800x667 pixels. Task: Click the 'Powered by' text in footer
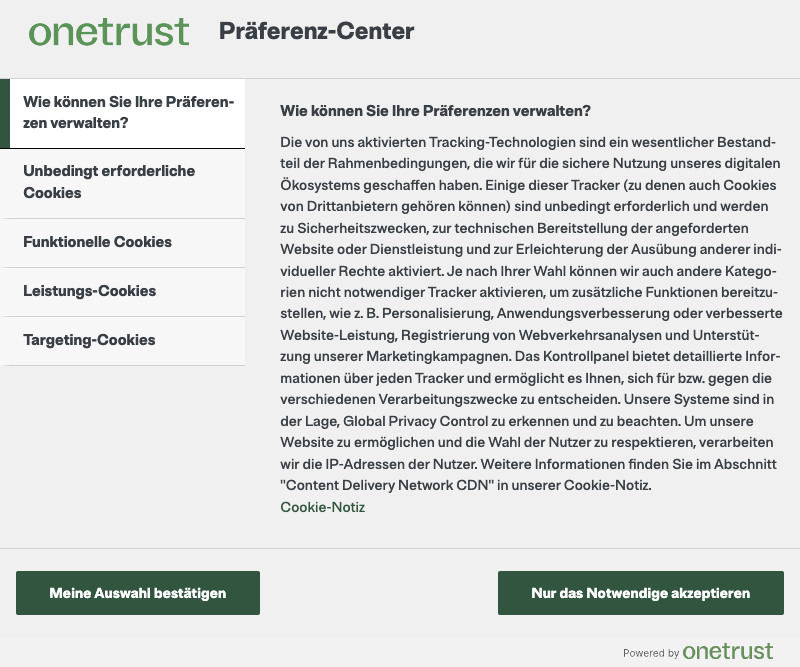point(651,653)
